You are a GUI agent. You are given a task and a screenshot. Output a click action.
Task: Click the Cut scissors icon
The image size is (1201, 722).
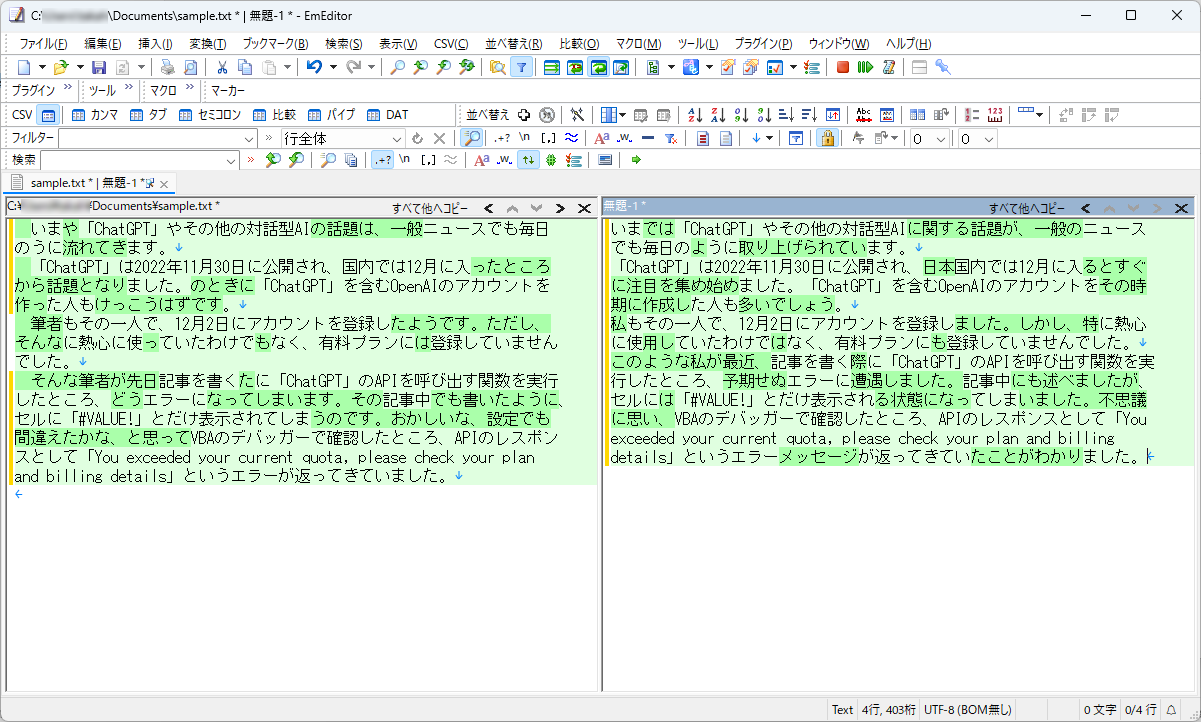222,66
